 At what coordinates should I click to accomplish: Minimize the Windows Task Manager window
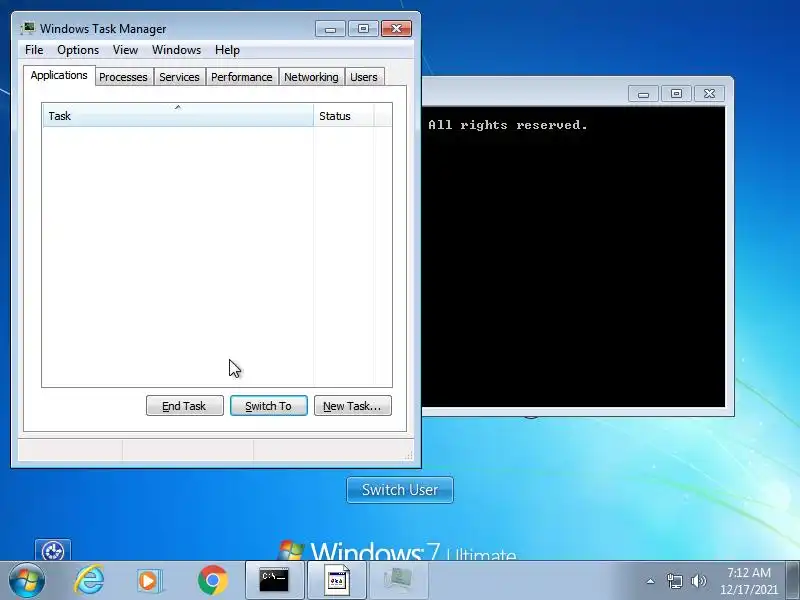[x=330, y=29]
